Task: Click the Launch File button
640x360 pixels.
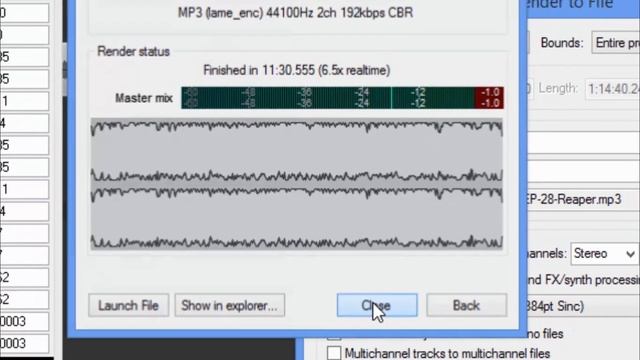Action: point(128,305)
